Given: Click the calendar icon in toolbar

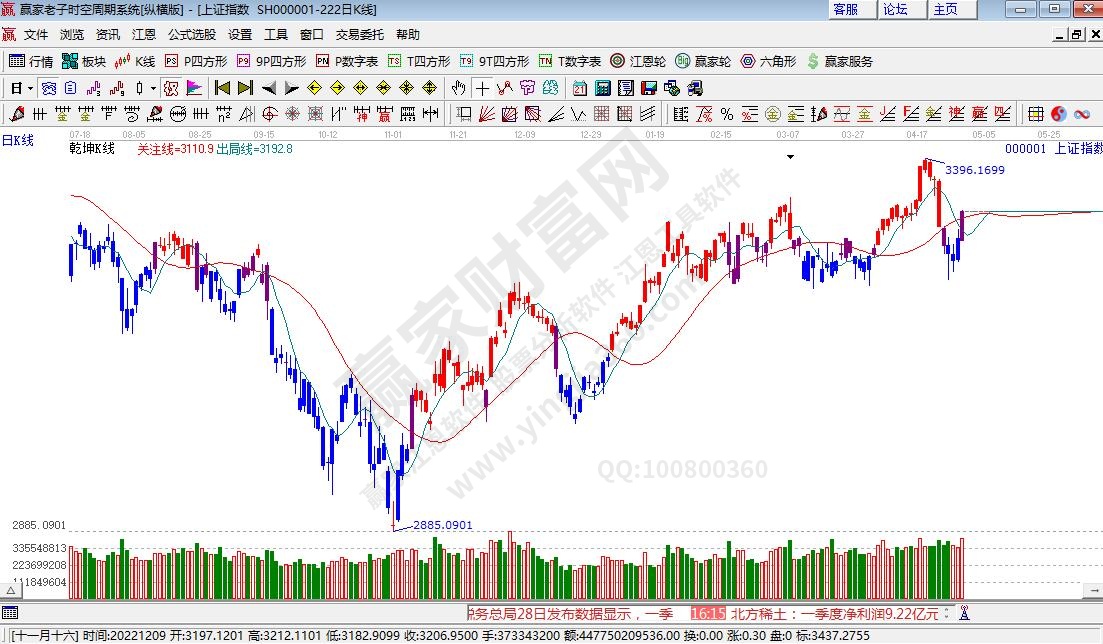Looking at the screenshot, I should click(x=580, y=88).
